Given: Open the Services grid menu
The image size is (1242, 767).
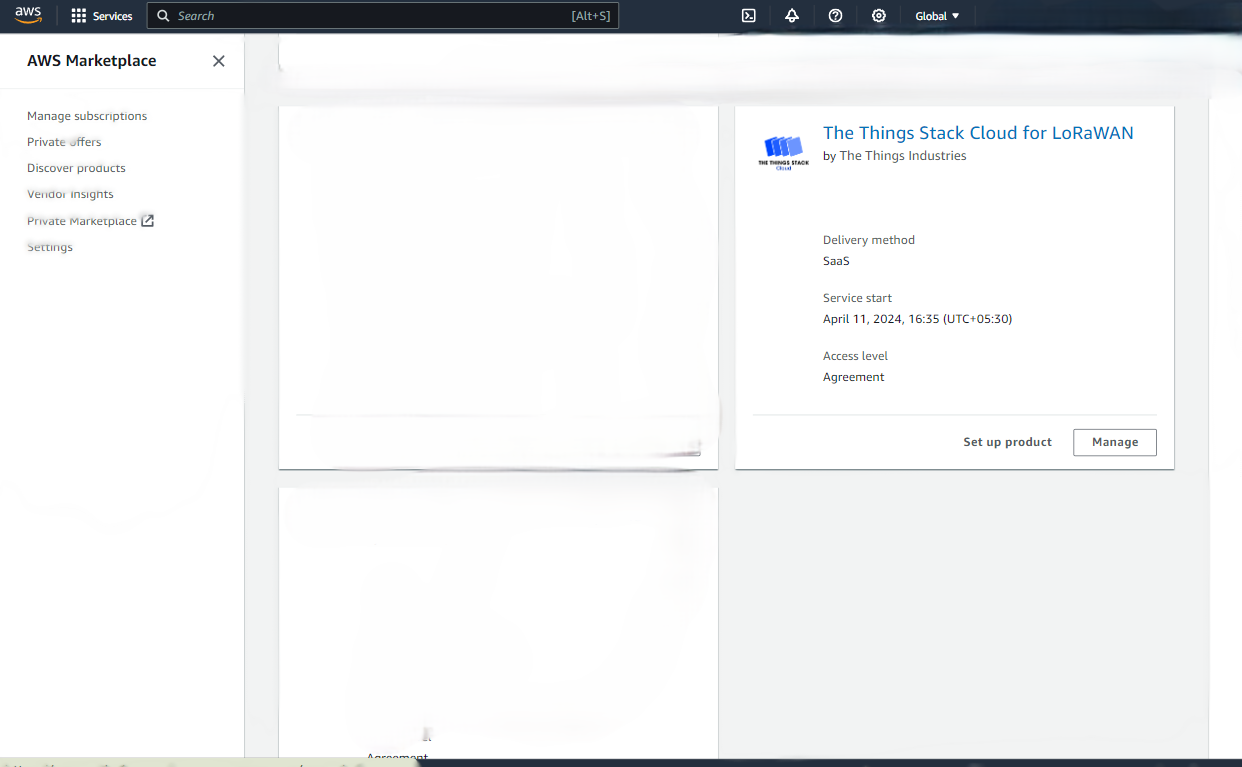Looking at the screenshot, I should pos(101,15).
